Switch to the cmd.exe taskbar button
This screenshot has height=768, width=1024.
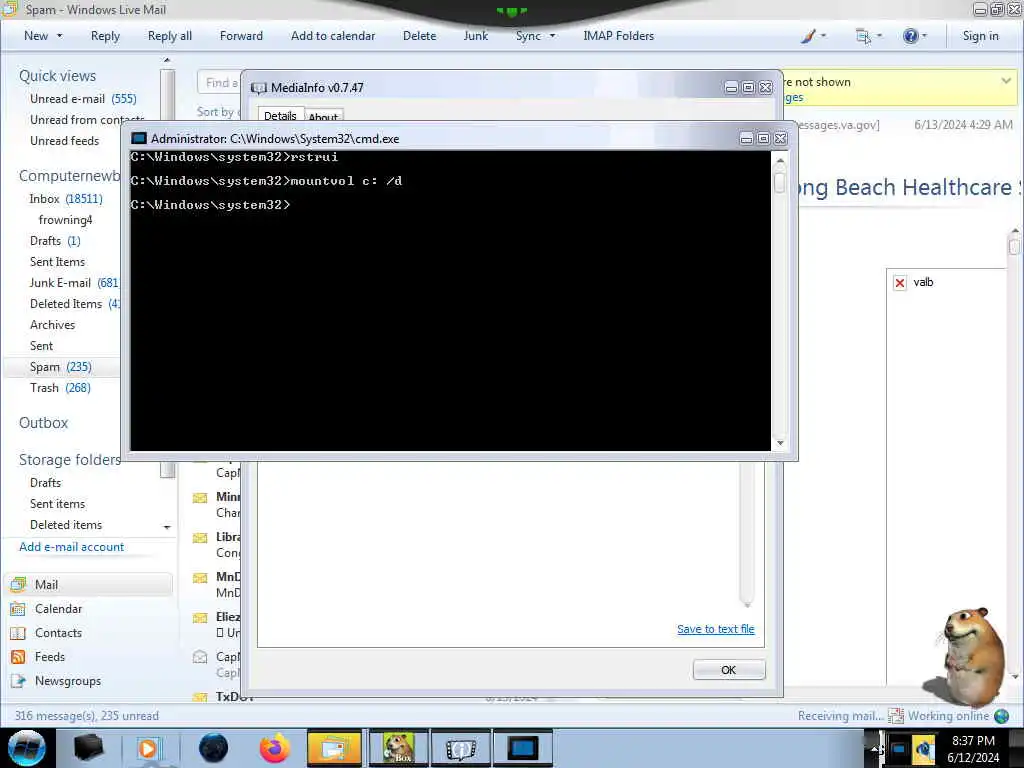click(523, 748)
